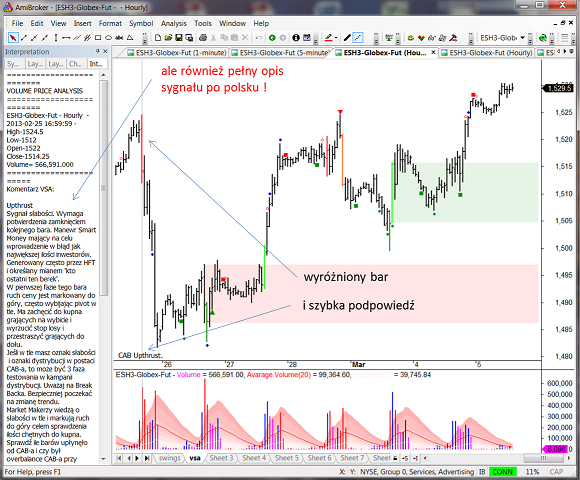This screenshot has height=480, width=580.
Task: Click green CONN status indicator
Action: (503, 472)
